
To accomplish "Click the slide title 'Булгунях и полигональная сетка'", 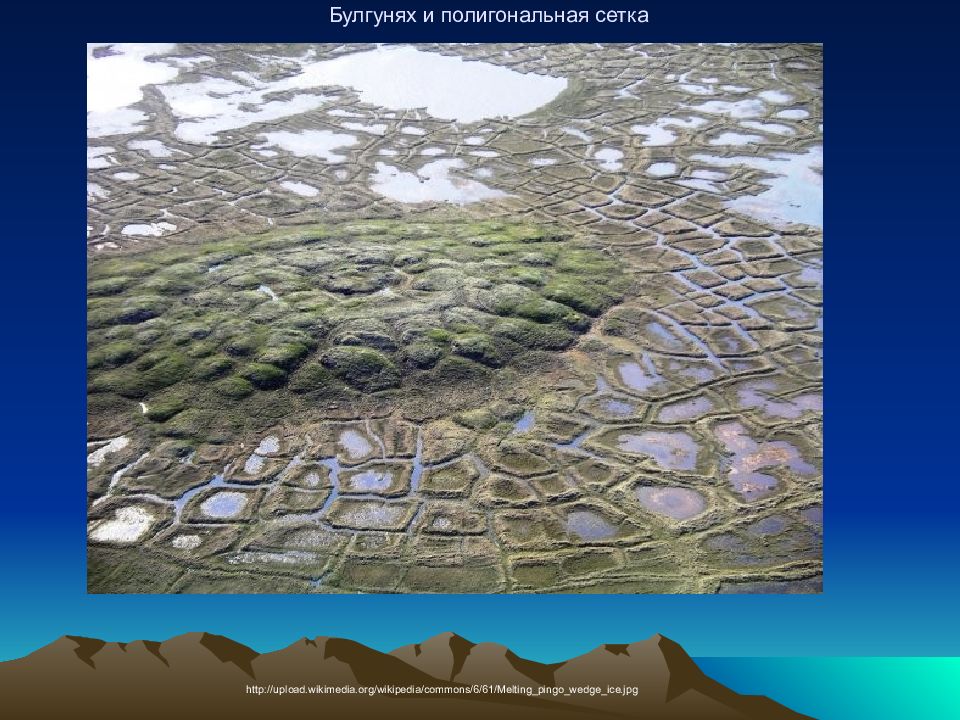I will (x=489, y=15).
